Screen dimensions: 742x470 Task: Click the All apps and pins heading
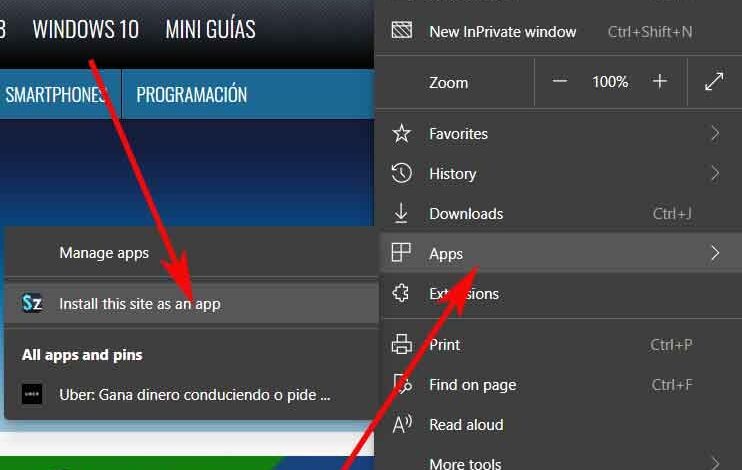point(82,355)
